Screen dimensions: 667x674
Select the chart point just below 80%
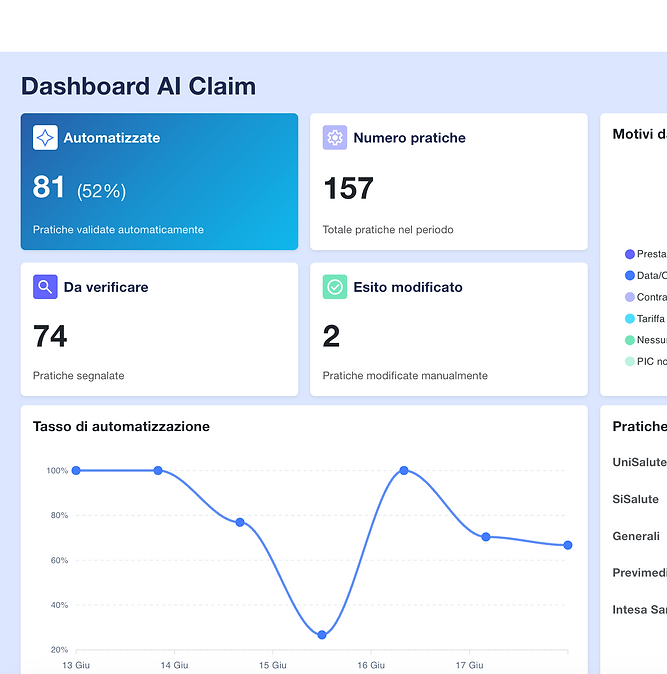coord(240,522)
